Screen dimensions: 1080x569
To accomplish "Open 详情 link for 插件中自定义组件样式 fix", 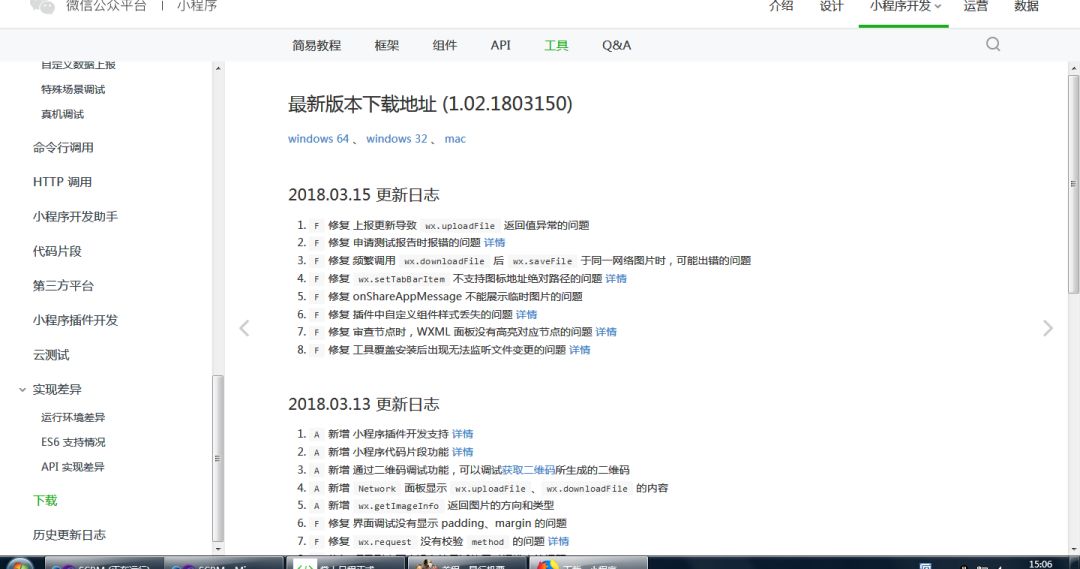I will 526,314.
